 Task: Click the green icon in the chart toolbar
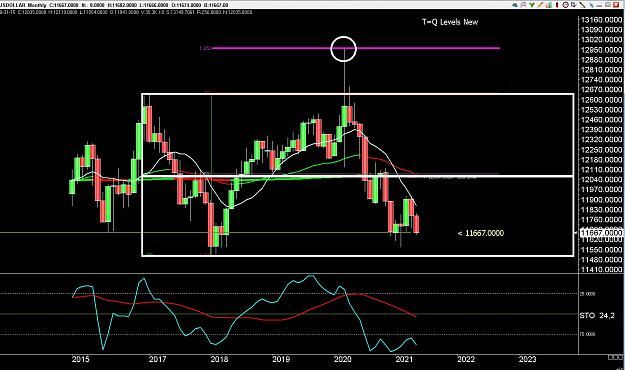point(532,5)
